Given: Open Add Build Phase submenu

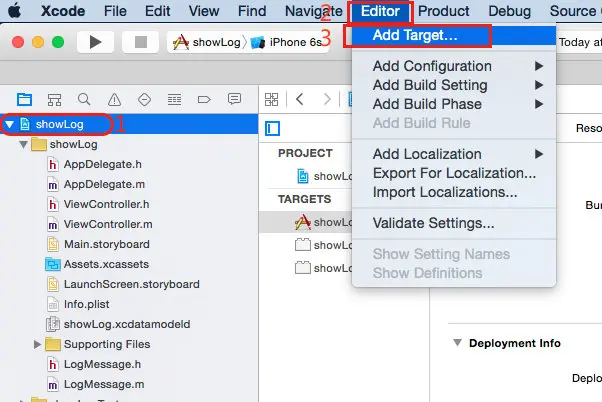Looking at the screenshot, I should [x=454, y=104].
